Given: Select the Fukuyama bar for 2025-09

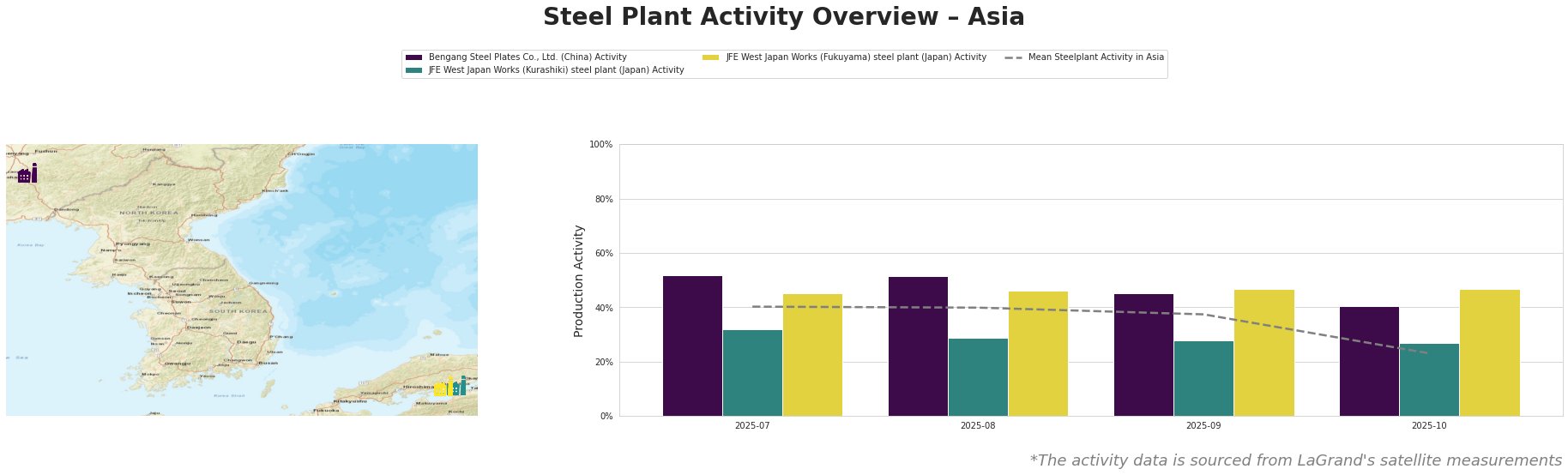Looking at the screenshot, I should point(1263,352).
